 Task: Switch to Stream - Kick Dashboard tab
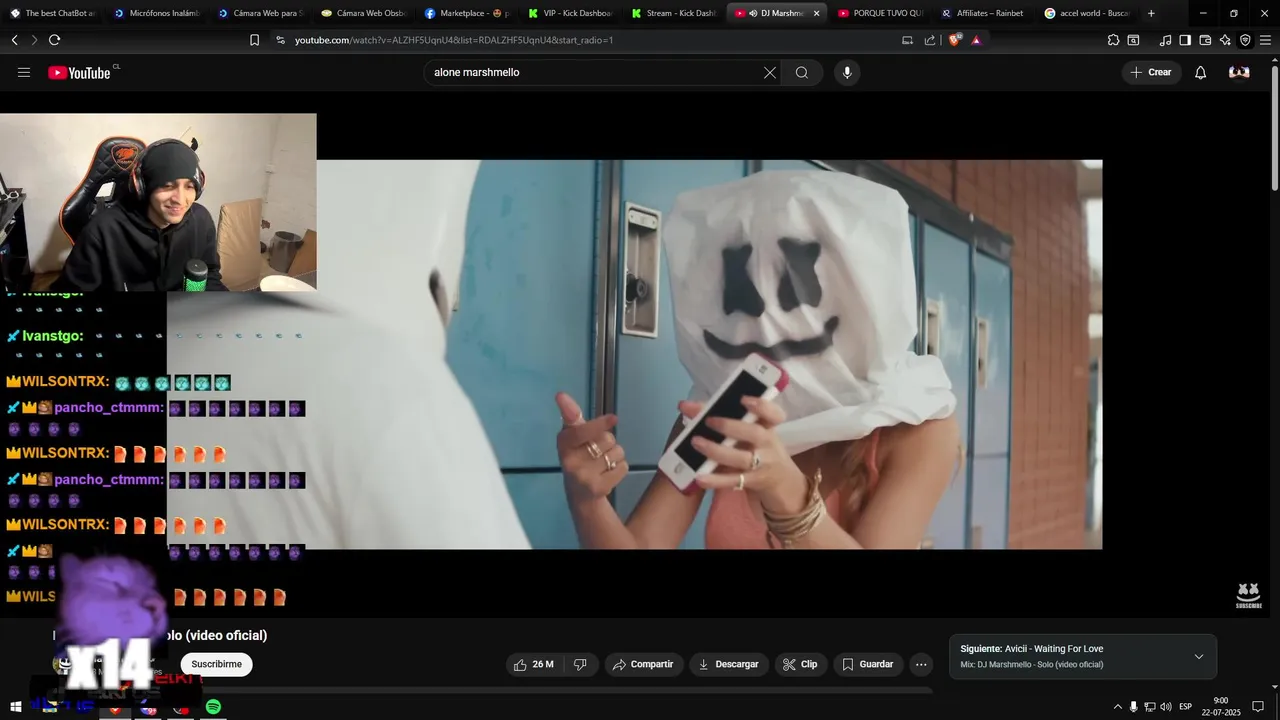(674, 13)
